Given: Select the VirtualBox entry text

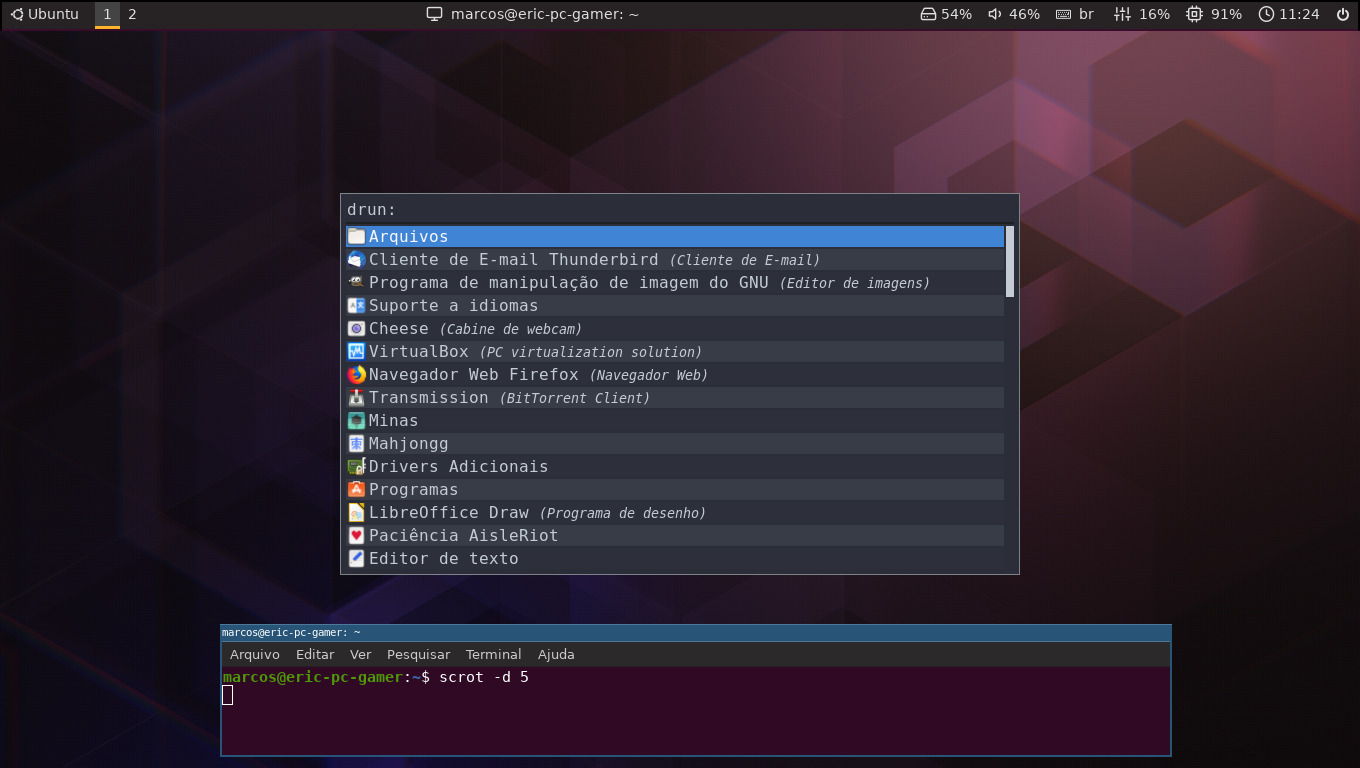Looking at the screenshot, I should pos(418,351).
